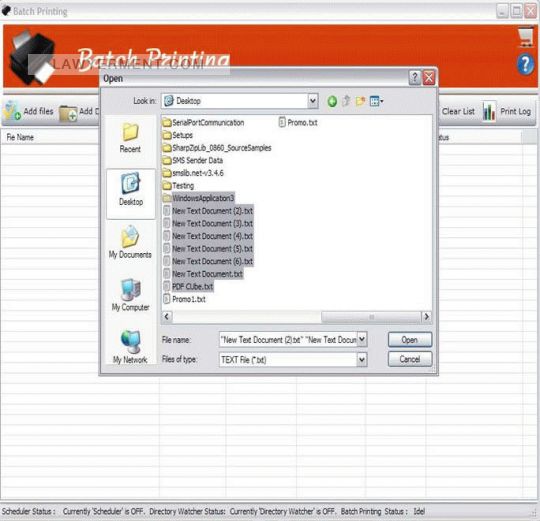
Task: Expand the File name dropdown arrow
Action: coord(362,340)
